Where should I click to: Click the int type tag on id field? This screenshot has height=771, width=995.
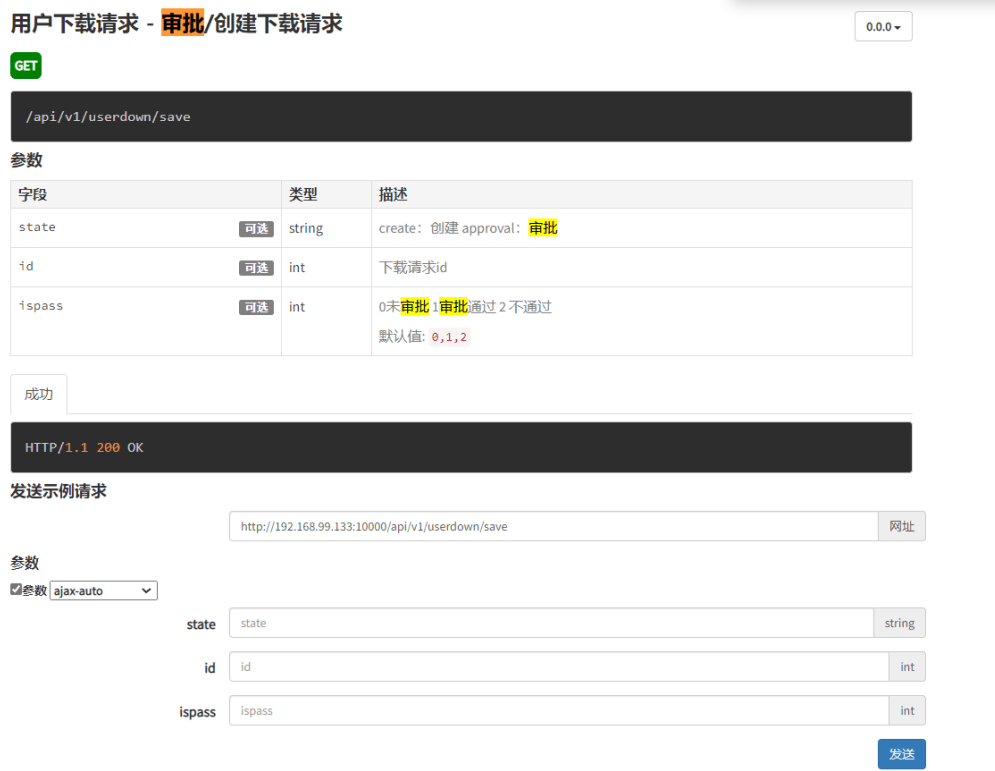[907, 667]
